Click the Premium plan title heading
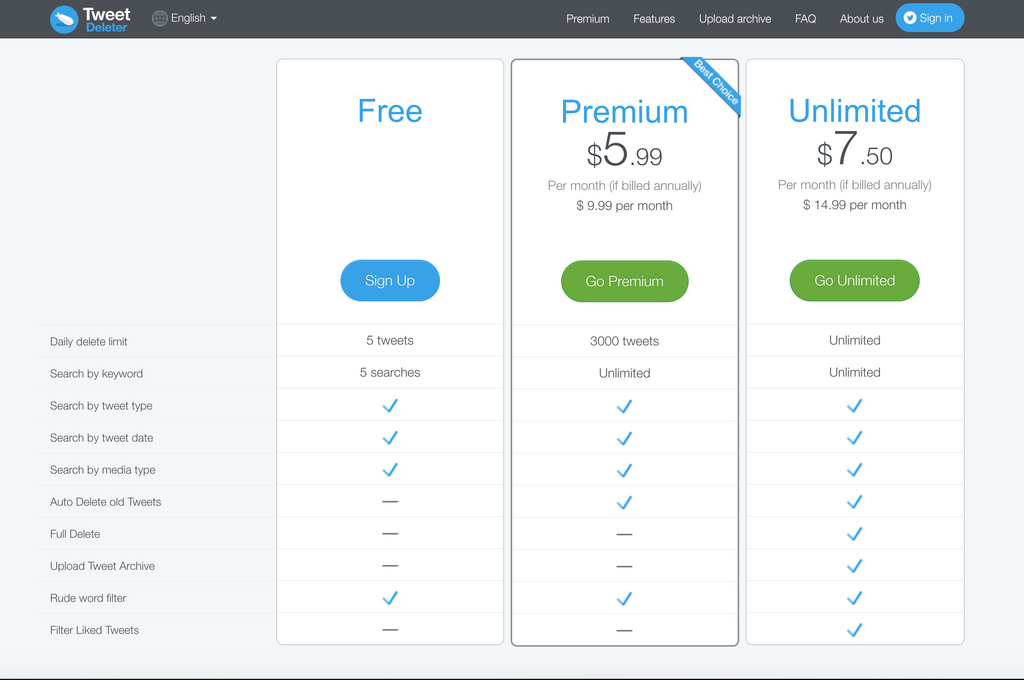This screenshot has height=680, width=1024. [x=624, y=111]
